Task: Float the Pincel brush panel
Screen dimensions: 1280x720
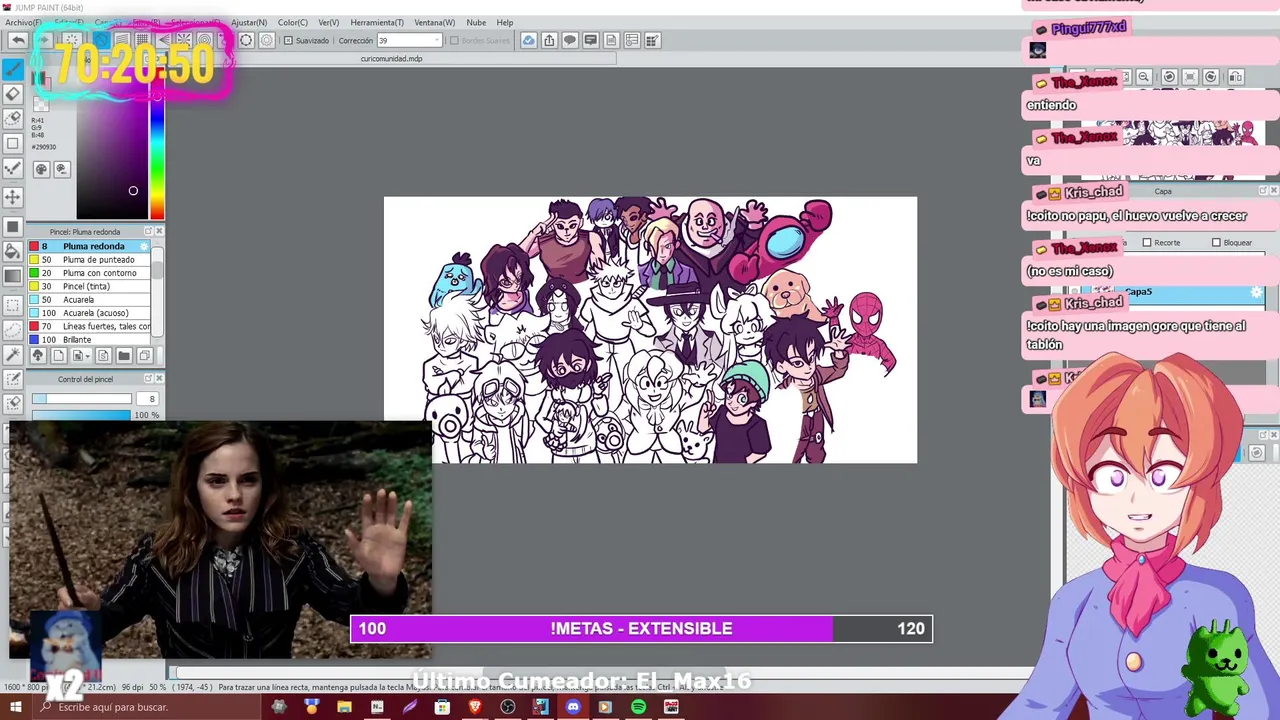Action: (x=148, y=232)
